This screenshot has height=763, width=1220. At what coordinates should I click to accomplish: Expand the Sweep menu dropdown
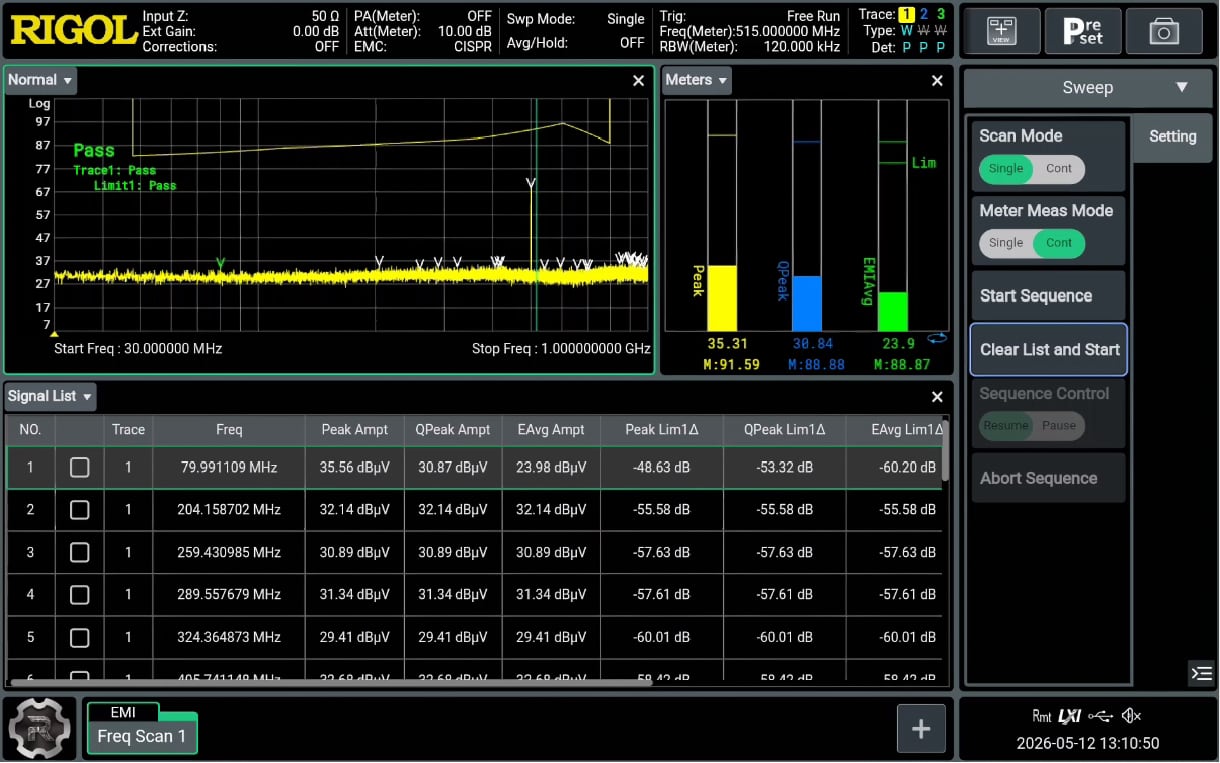tap(1088, 88)
